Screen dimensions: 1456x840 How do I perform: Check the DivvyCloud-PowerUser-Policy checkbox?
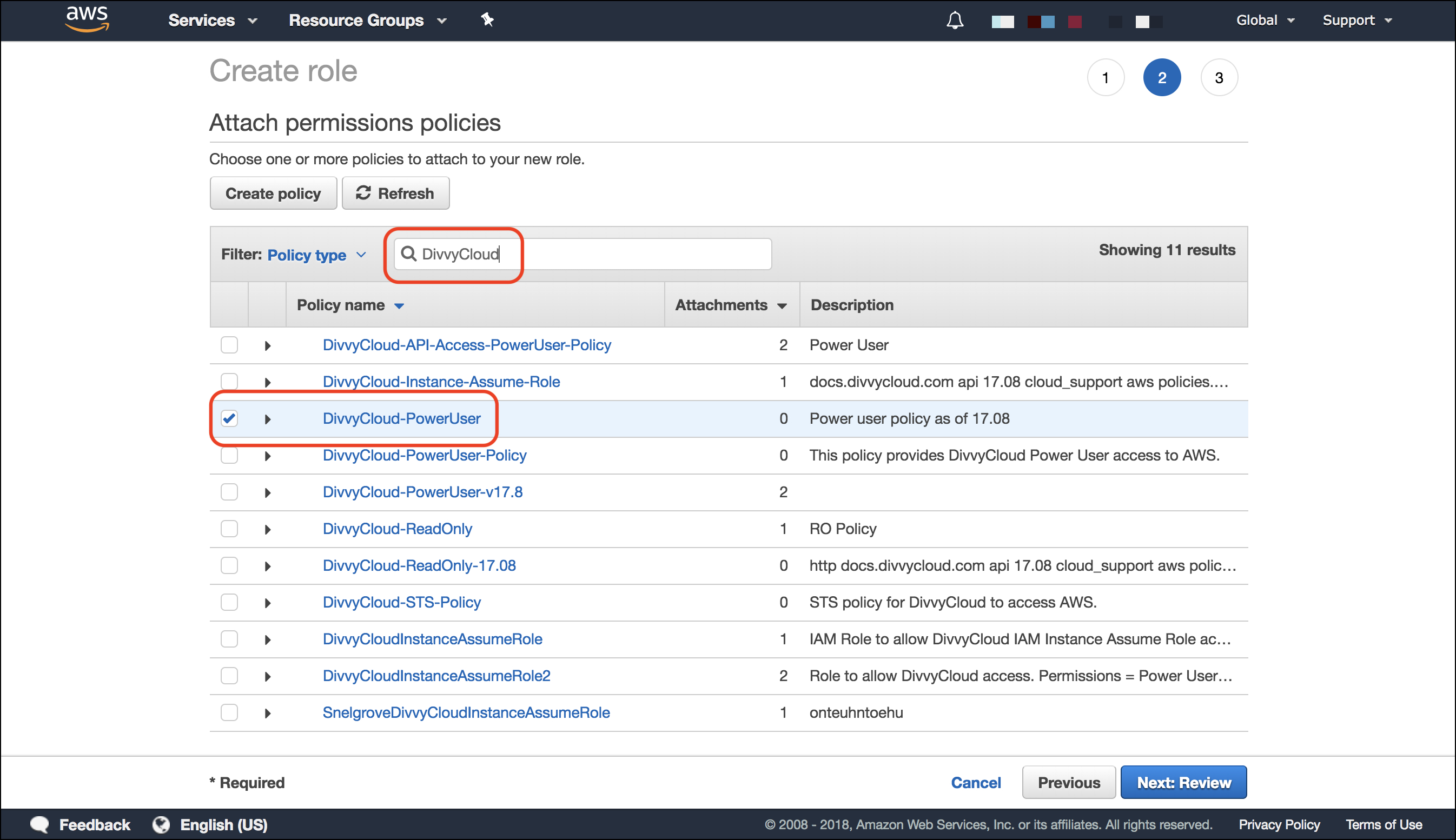tap(229, 455)
